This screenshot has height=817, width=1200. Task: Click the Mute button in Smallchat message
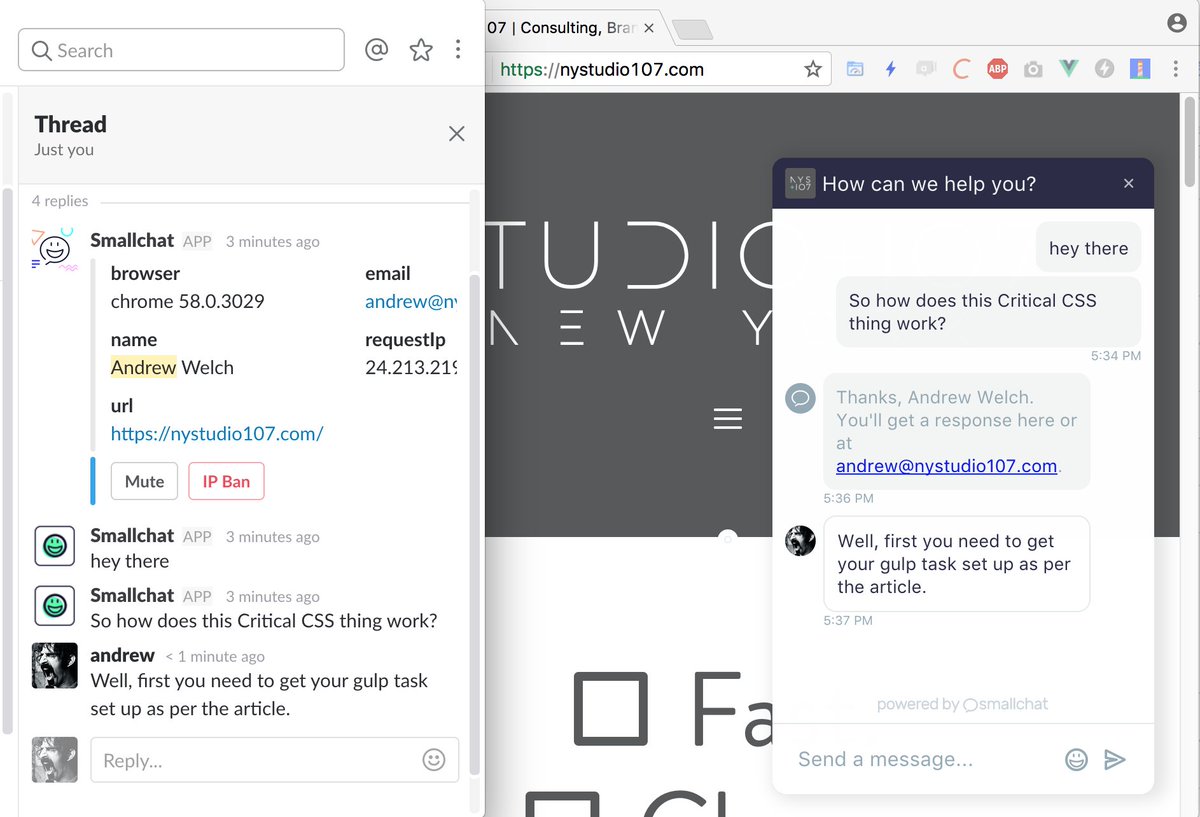coord(144,481)
